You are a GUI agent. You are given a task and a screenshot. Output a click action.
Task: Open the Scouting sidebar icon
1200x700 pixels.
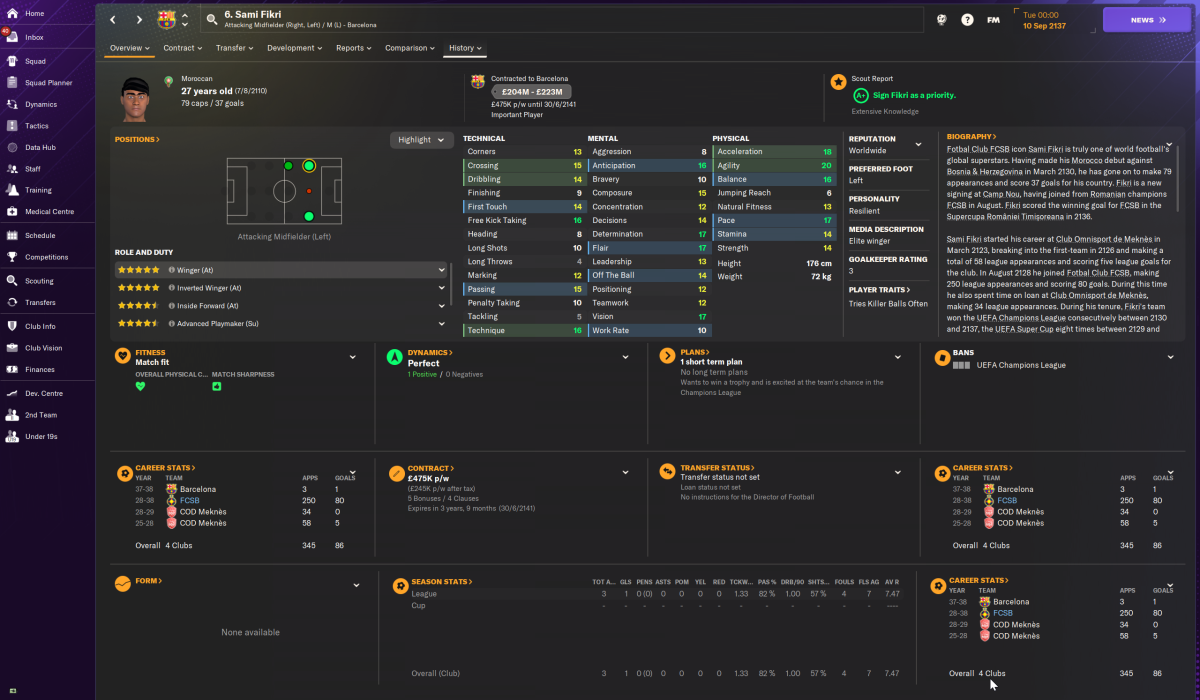(11, 281)
